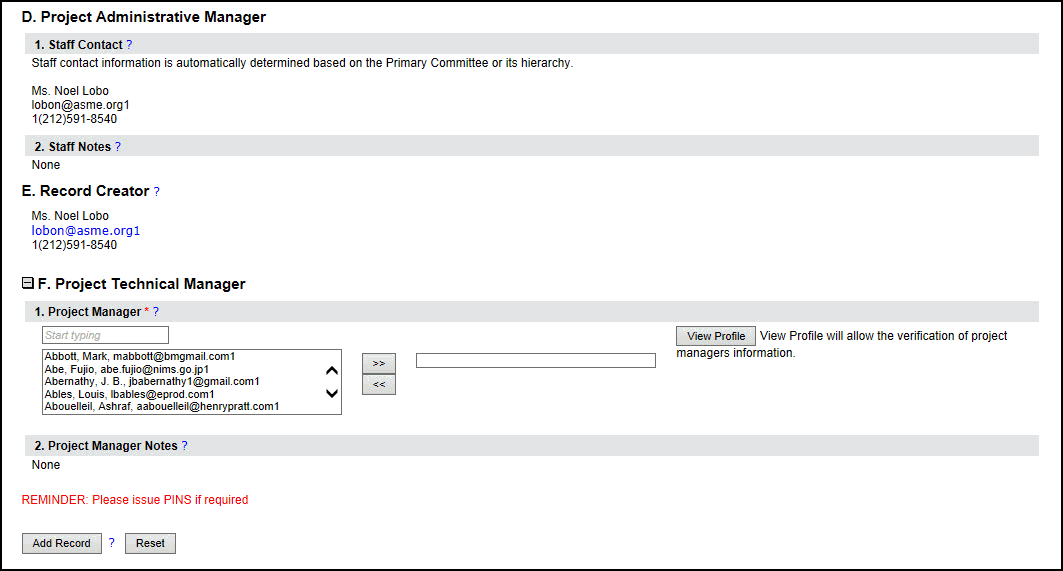The width and height of the screenshot is (1063, 571).
Task: Click the help icon next to Staff Notes
Action: (117, 147)
